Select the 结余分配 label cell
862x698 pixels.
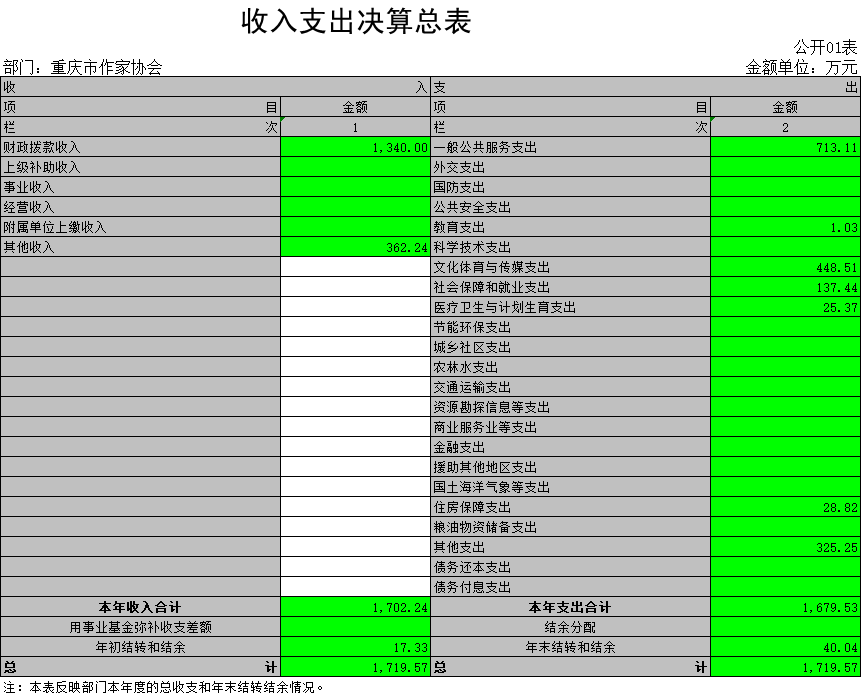[570, 627]
